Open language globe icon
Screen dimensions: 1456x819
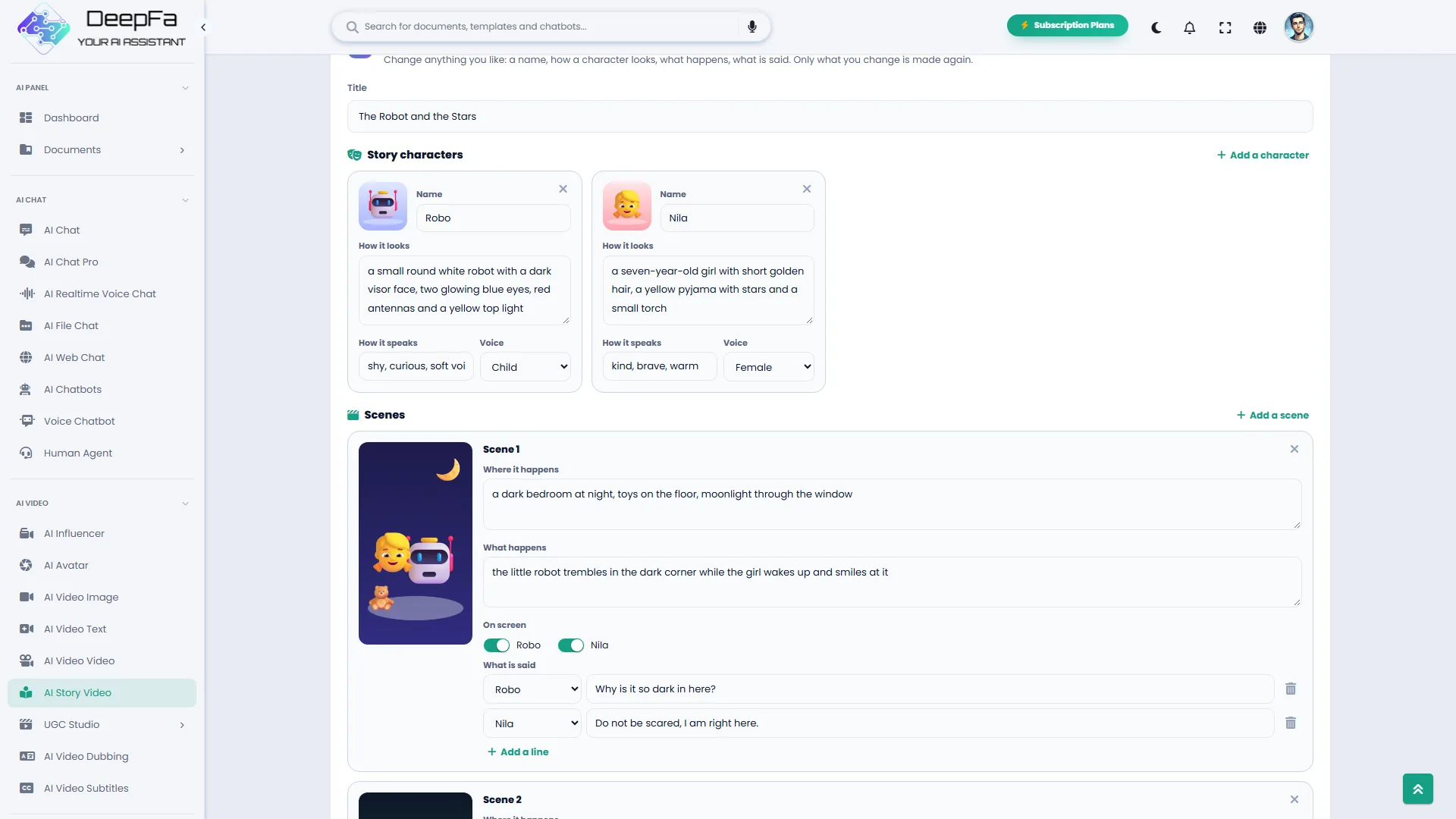[x=1260, y=27]
